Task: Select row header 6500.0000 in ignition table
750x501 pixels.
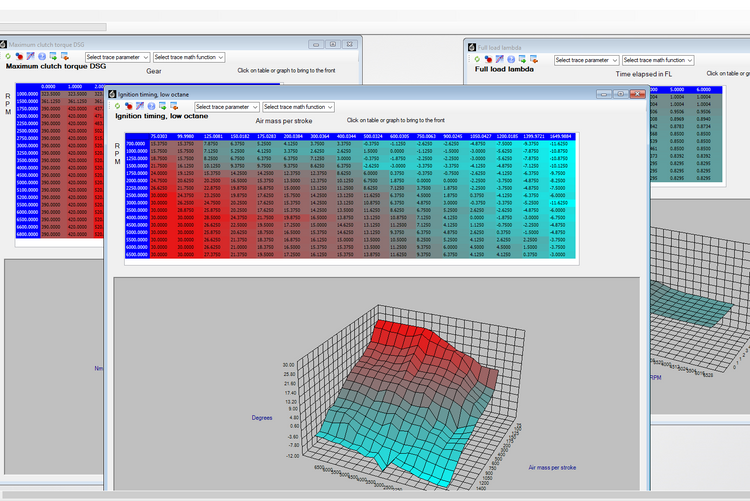Action: click(x=137, y=255)
